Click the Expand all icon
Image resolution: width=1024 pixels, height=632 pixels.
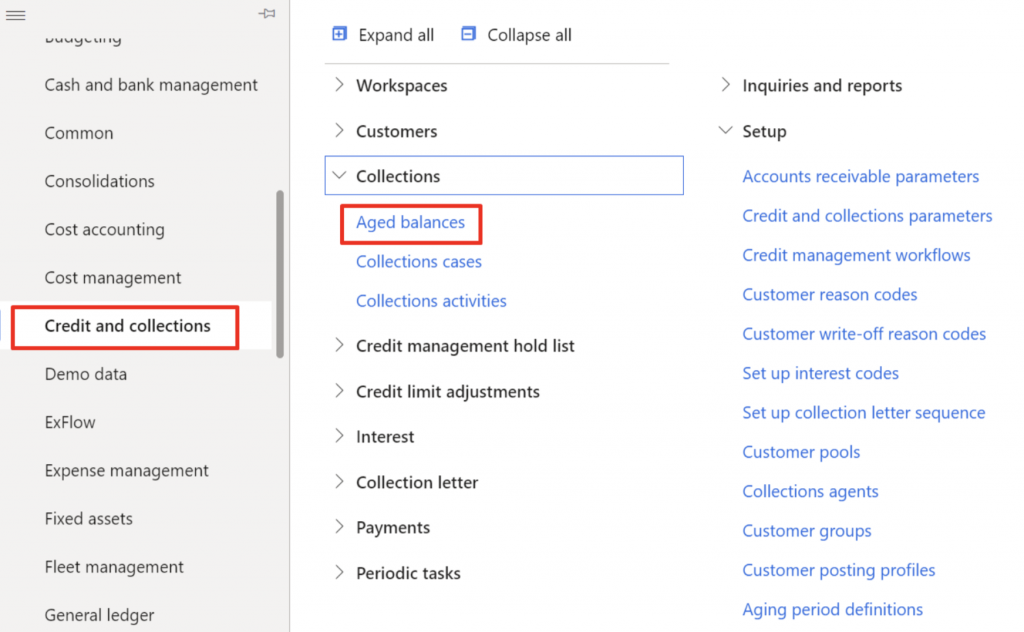click(x=339, y=33)
